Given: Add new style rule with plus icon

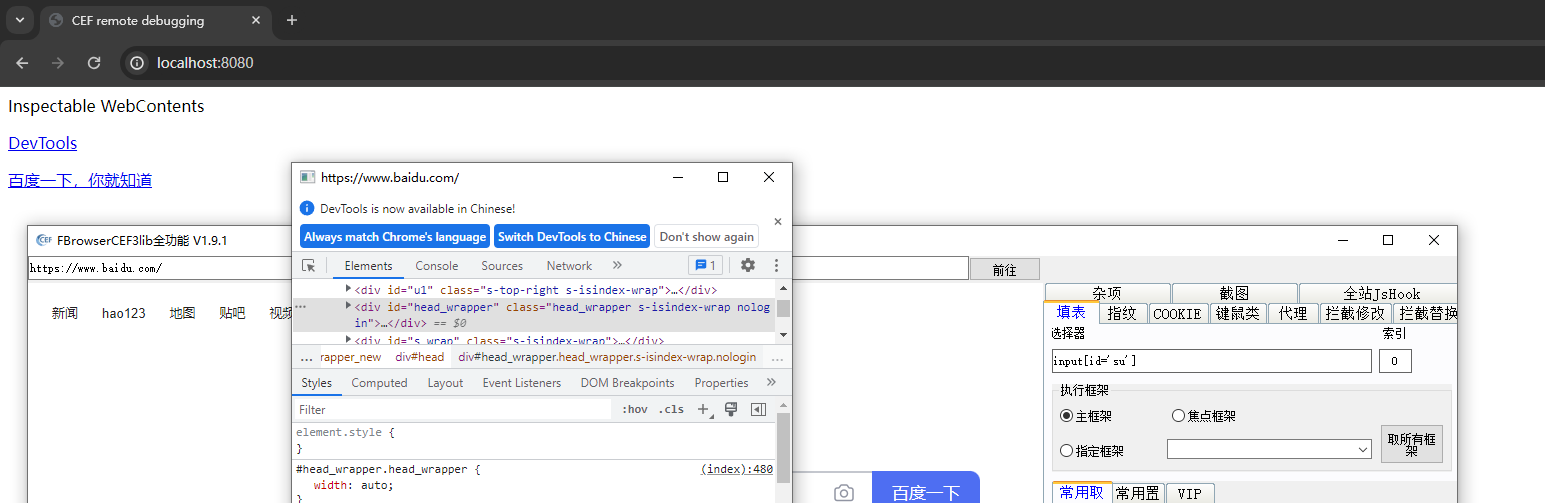Looking at the screenshot, I should (x=704, y=409).
